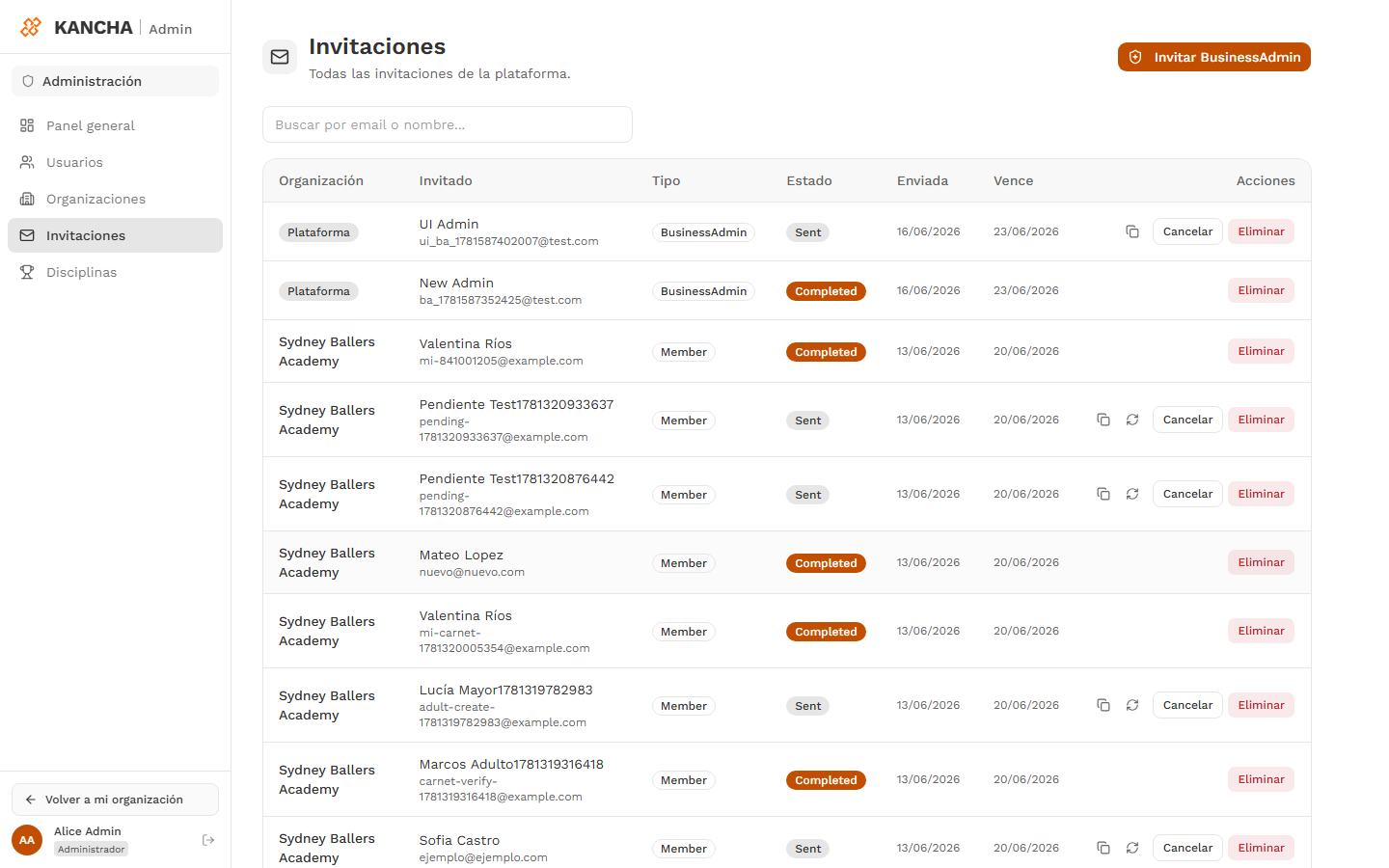Delete Lucía Mayor1781319782983 invitation
Screen dimensions: 1389x868
coord(1261,705)
